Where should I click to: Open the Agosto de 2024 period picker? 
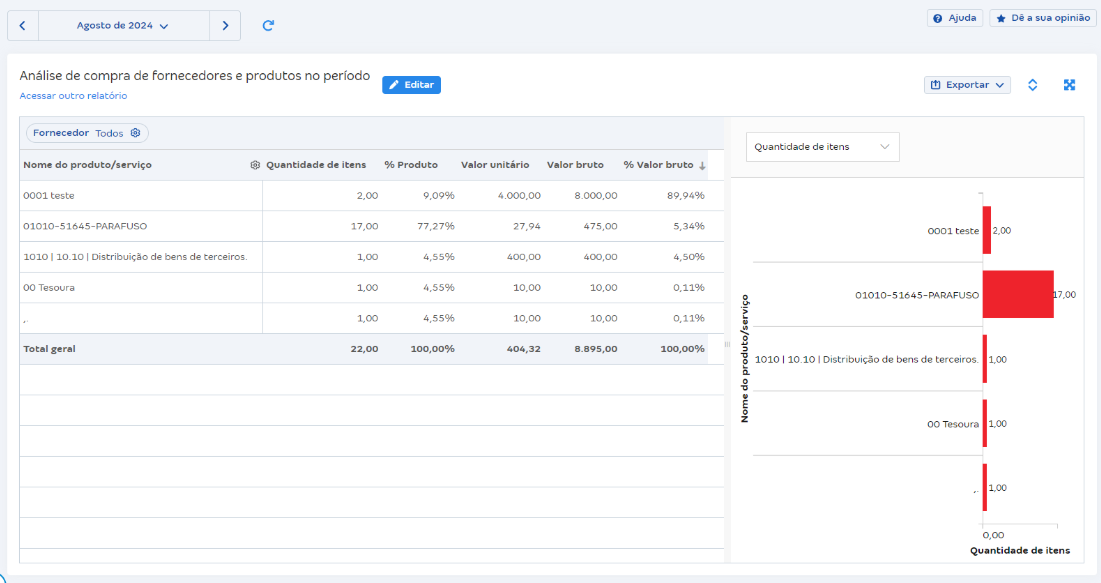(123, 26)
